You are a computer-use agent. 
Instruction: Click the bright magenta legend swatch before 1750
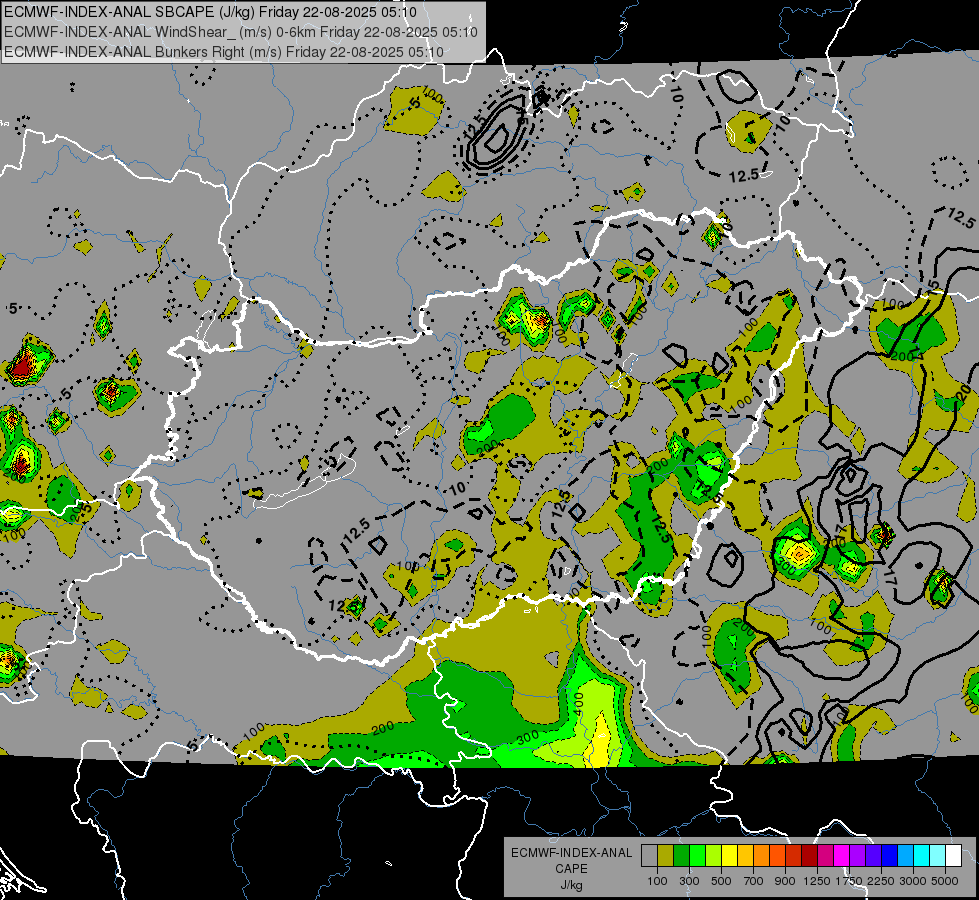842,855
